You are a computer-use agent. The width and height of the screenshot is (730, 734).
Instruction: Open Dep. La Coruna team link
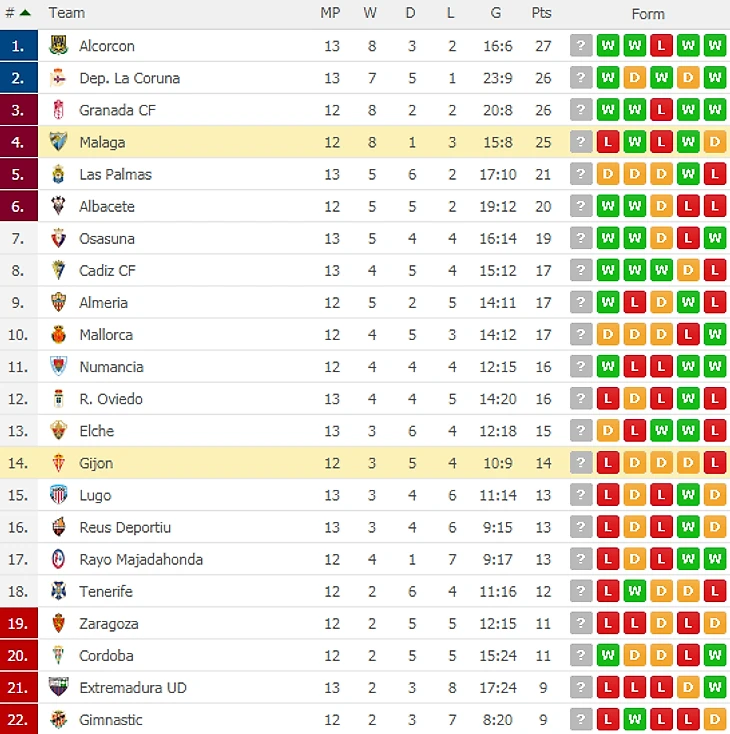[129, 78]
